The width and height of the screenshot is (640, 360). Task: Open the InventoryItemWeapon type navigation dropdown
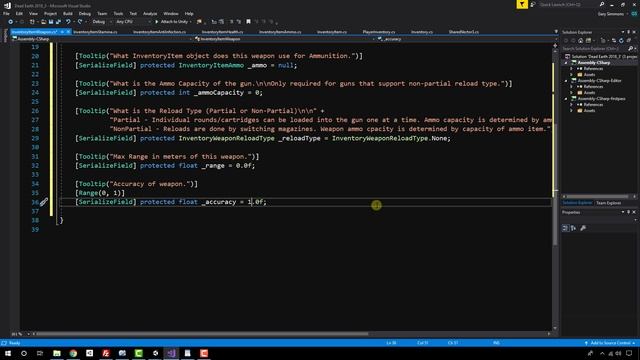tap(284, 39)
